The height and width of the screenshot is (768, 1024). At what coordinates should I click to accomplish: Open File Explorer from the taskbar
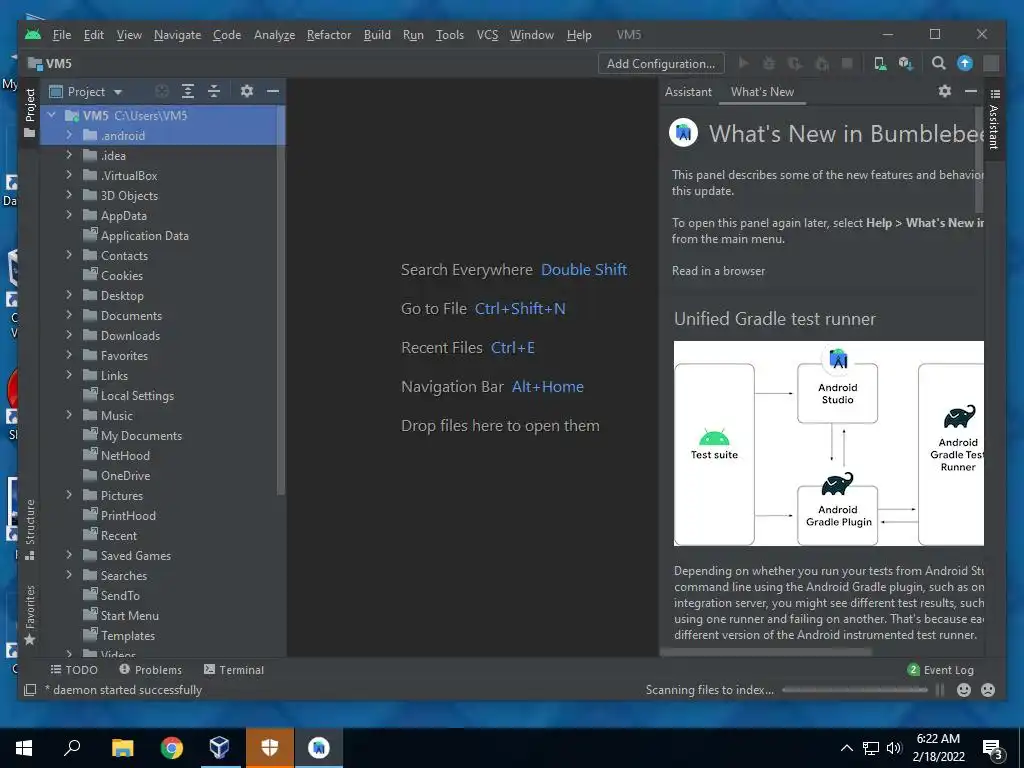click(x=122, y=748)
